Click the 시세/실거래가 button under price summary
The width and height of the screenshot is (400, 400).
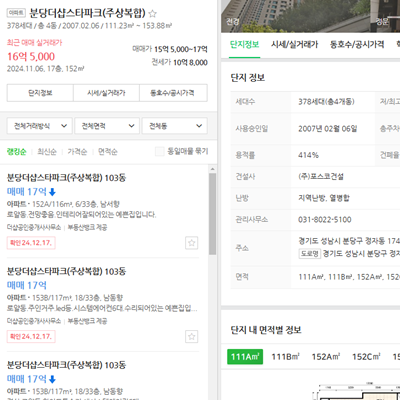[x=106, y=93]
